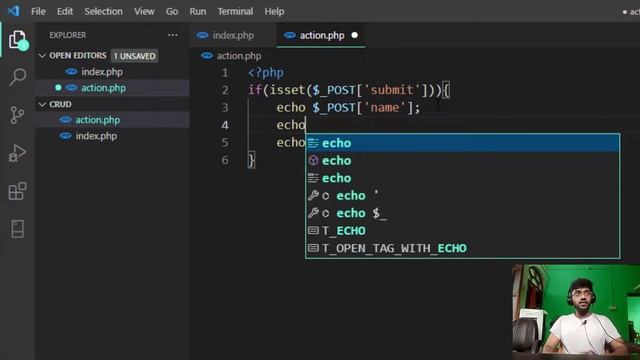The width and height of the screenshot is (640, 360).
Task: Choose the third echo suggestion
Action: tap(462, 178)
